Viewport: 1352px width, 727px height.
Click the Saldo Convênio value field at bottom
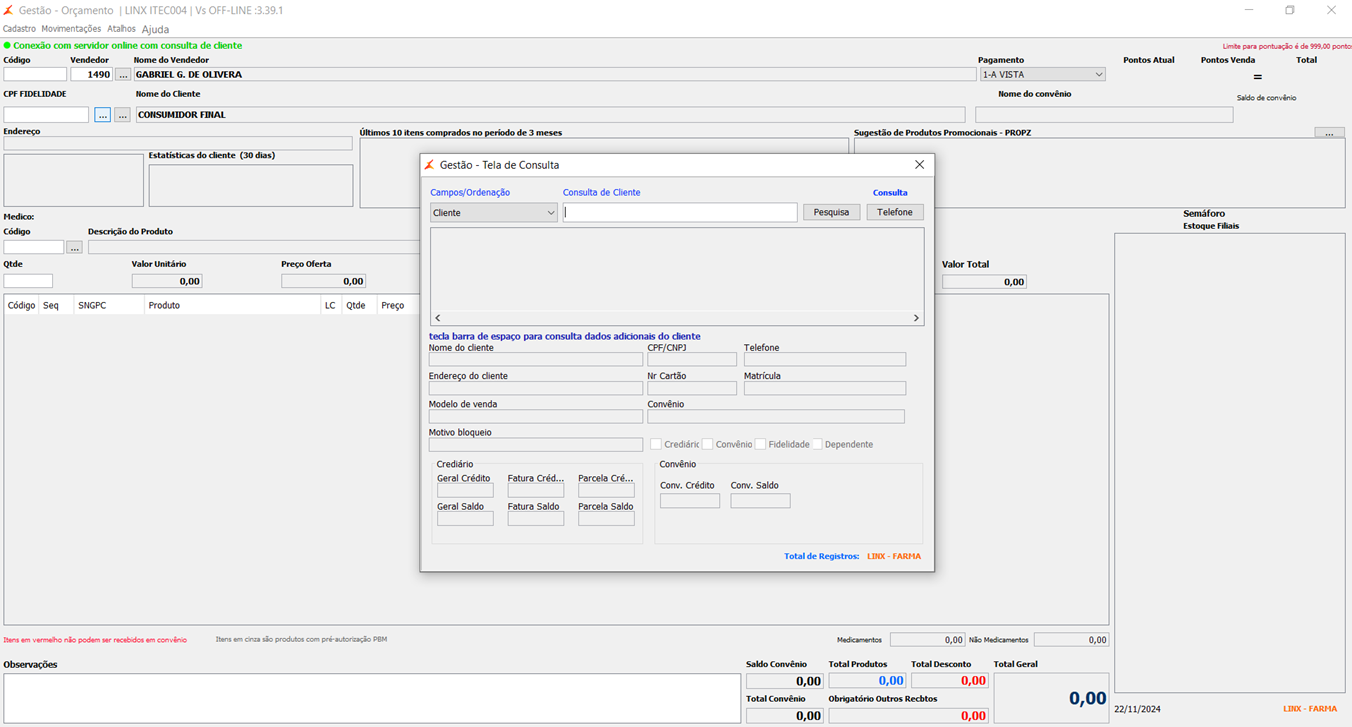785,681
